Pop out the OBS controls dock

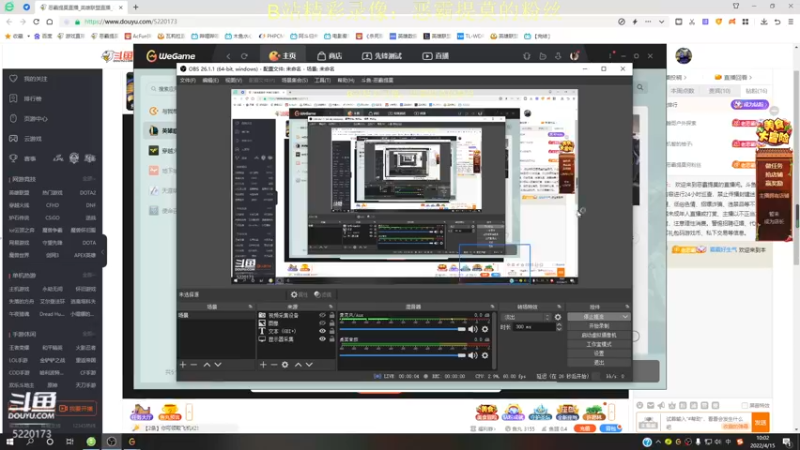pyautogui.click(x=627, y=307)
